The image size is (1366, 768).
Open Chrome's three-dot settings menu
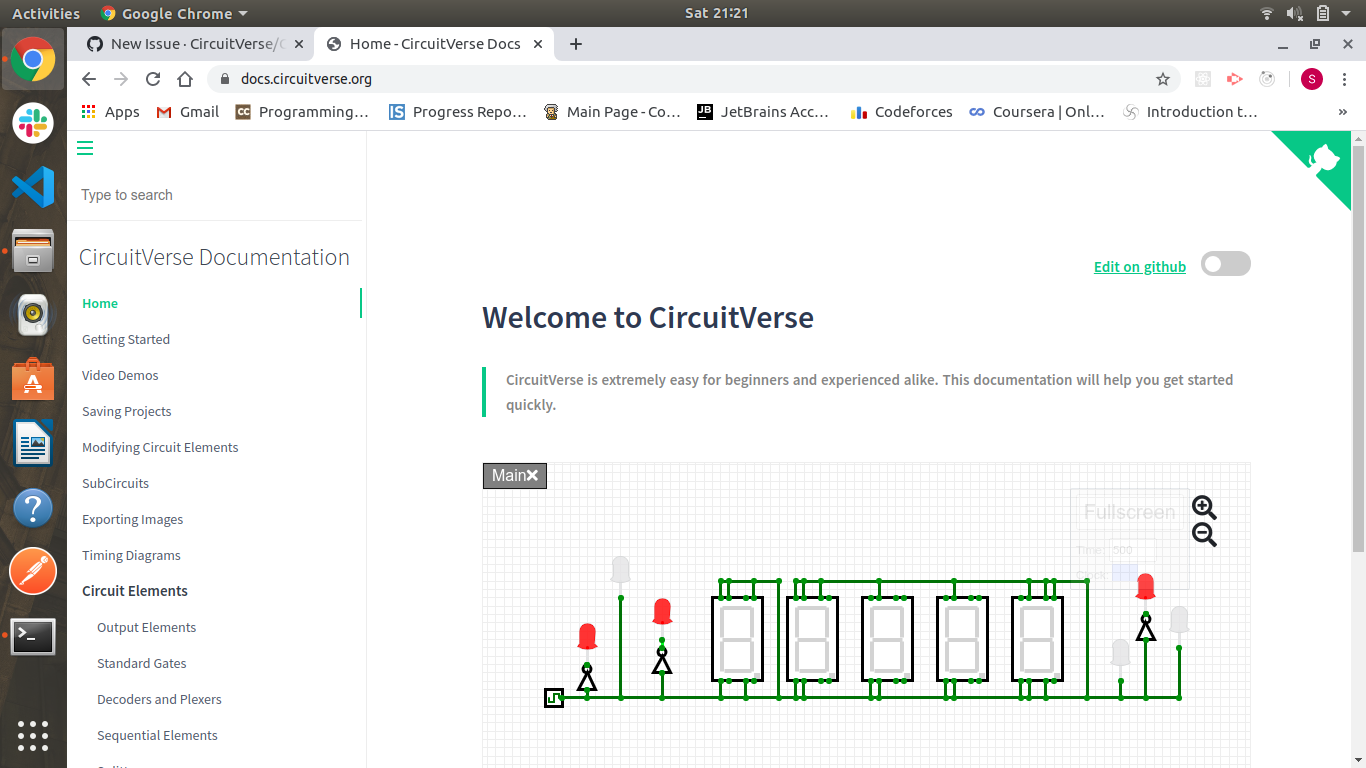[x=1345, y=78]
